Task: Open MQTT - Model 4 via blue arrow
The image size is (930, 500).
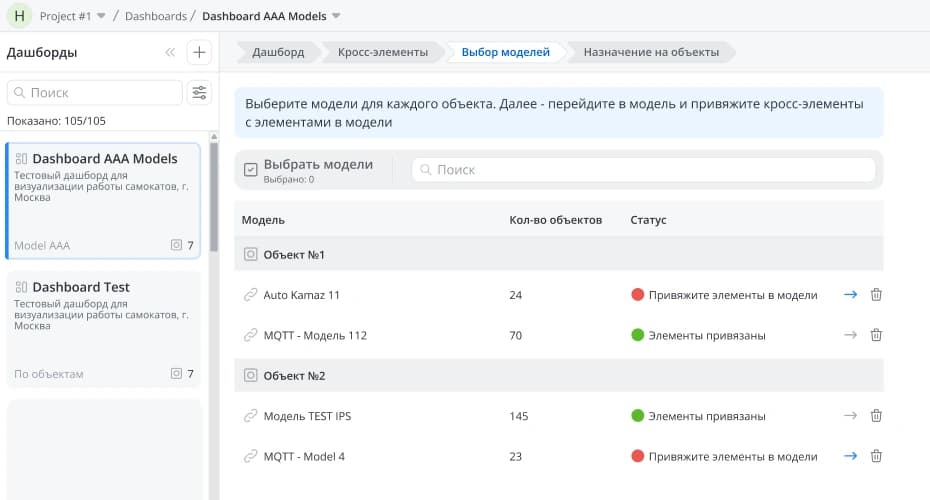Action: pos(850,456)
